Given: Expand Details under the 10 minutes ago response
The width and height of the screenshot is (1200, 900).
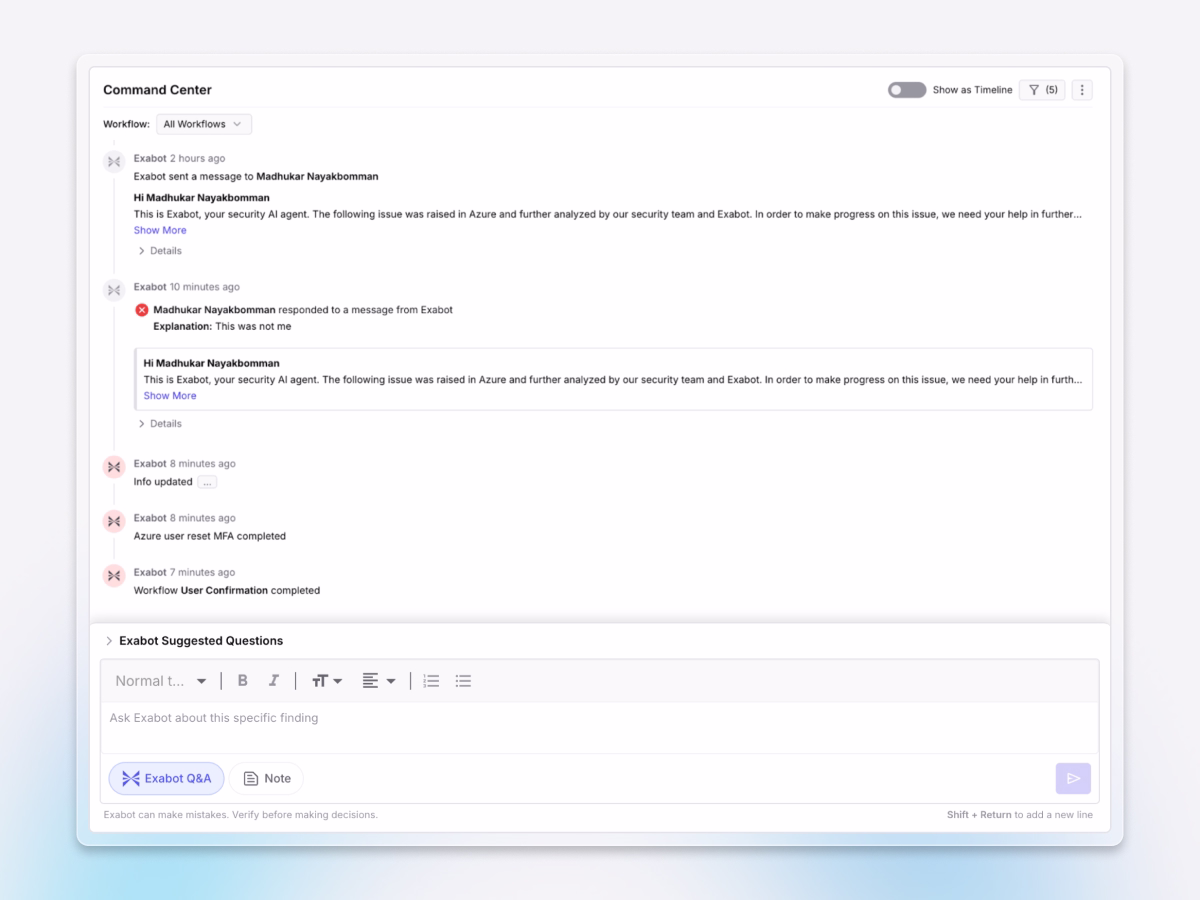Looking at the screenshot, I should (160, 424).
